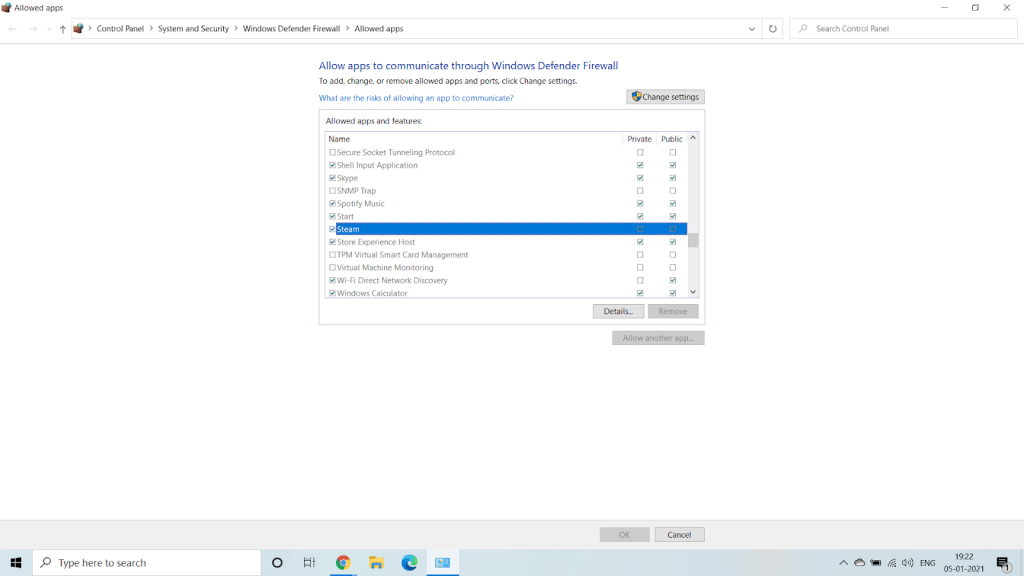Viewport: 1024px width, 576px height.
Task: Navigate up one level with the up arrow
Action: point(63,28)
